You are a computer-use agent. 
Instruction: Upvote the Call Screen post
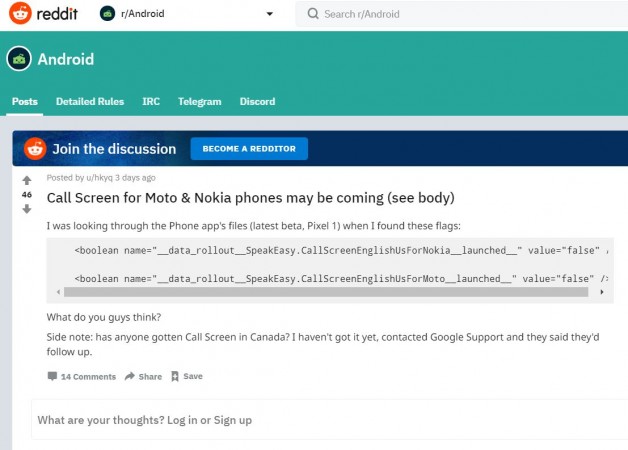(x=27, y=181)
